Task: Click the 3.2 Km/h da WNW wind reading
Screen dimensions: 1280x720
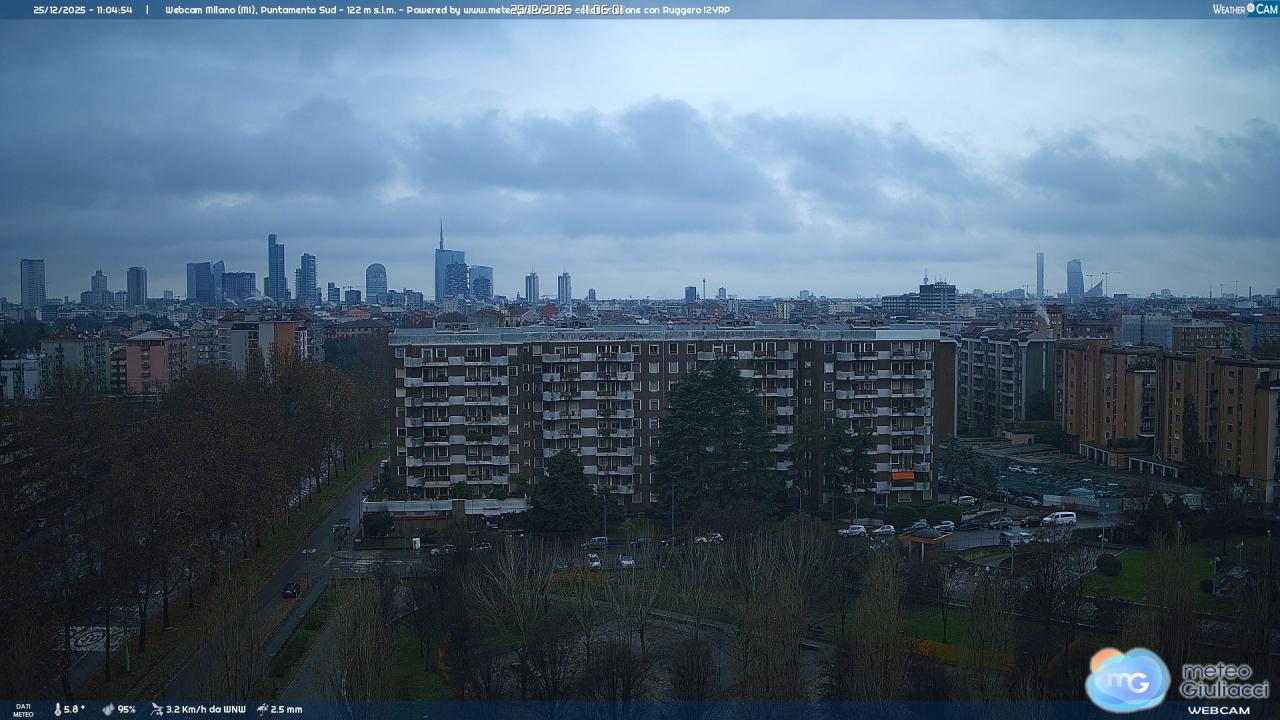Action: 206,709
